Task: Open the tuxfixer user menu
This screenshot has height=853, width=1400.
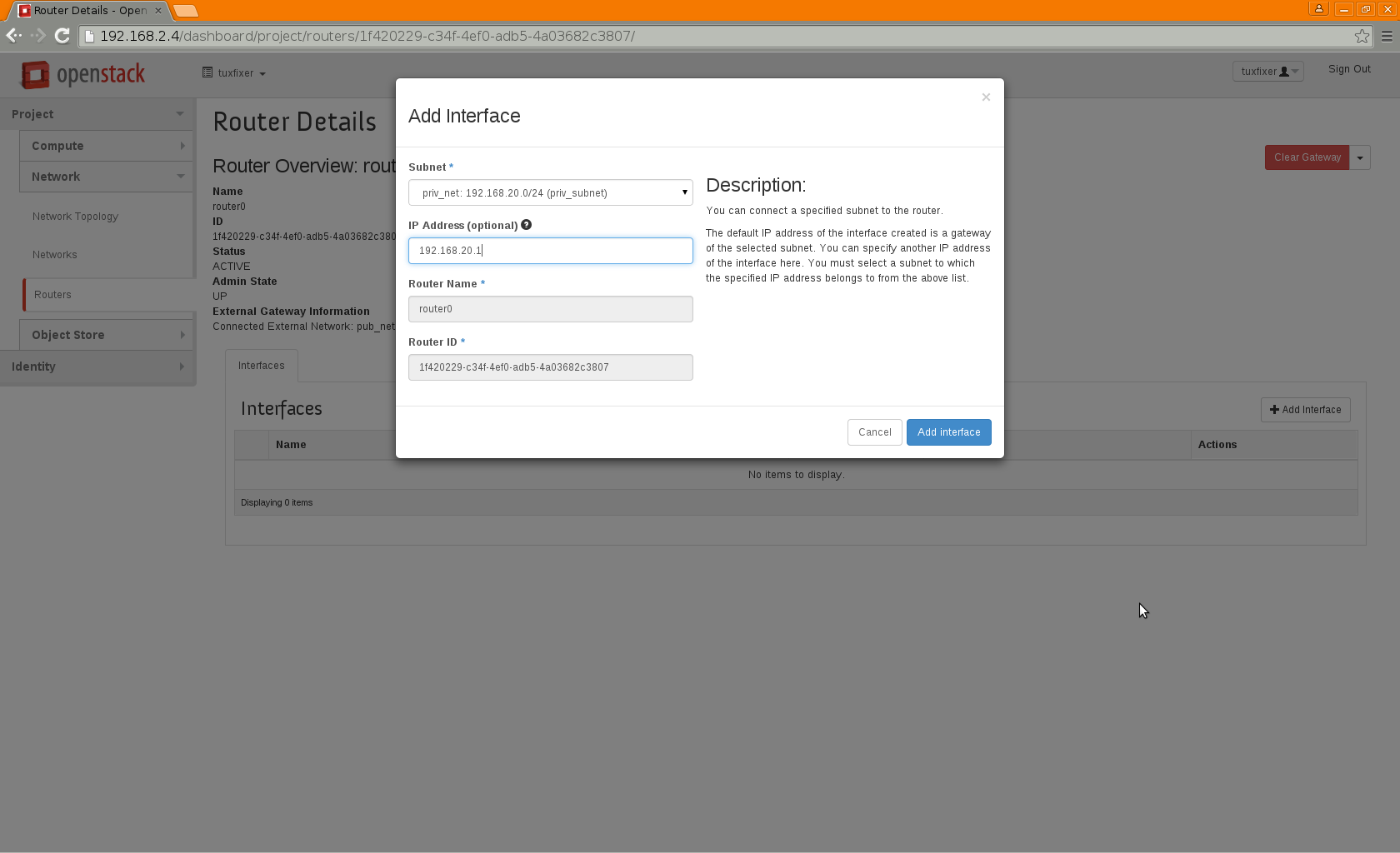Action: click(1267, 72)
